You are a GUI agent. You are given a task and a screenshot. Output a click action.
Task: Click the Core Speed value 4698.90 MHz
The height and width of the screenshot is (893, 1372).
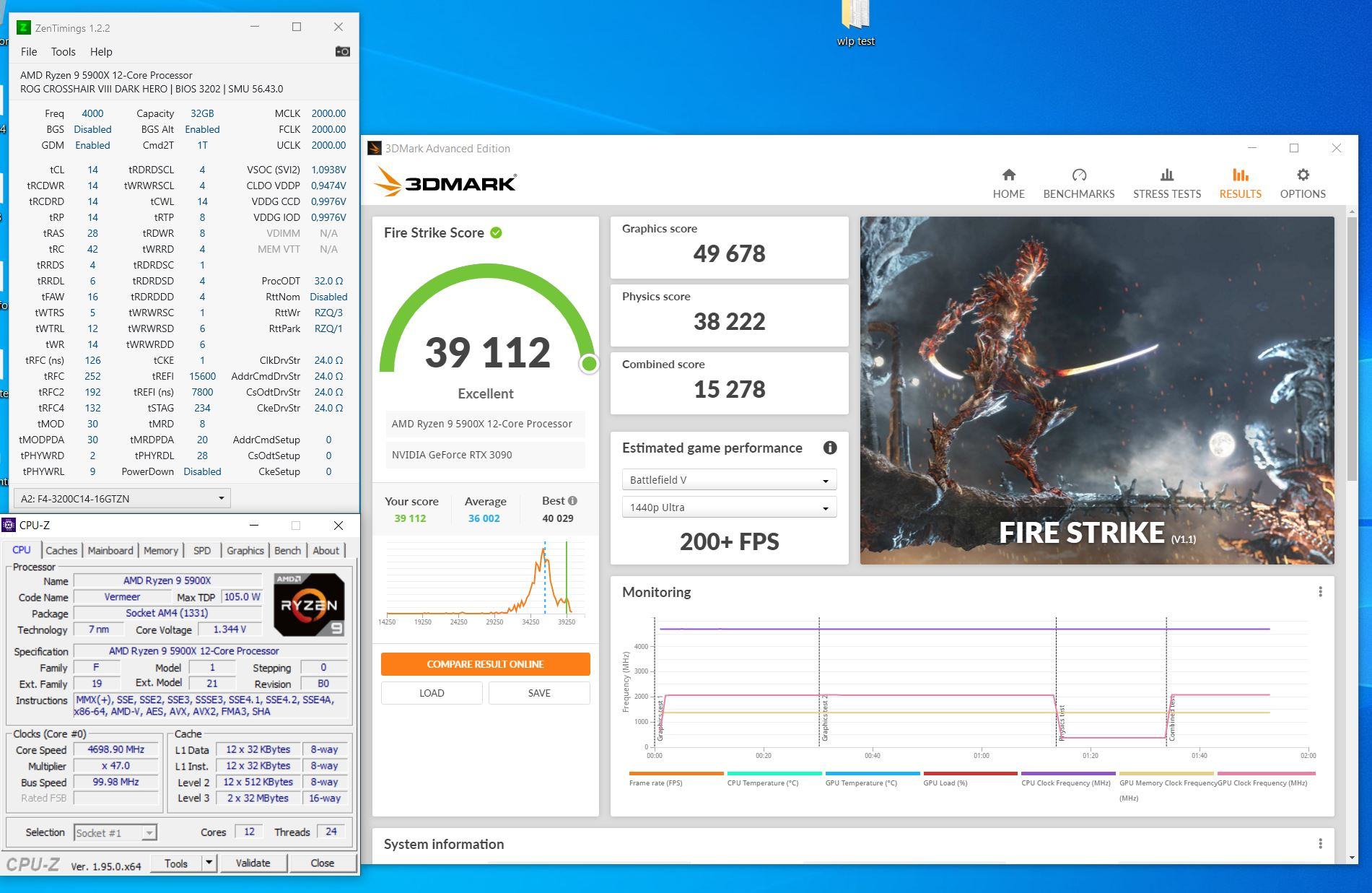click(116, 749)
